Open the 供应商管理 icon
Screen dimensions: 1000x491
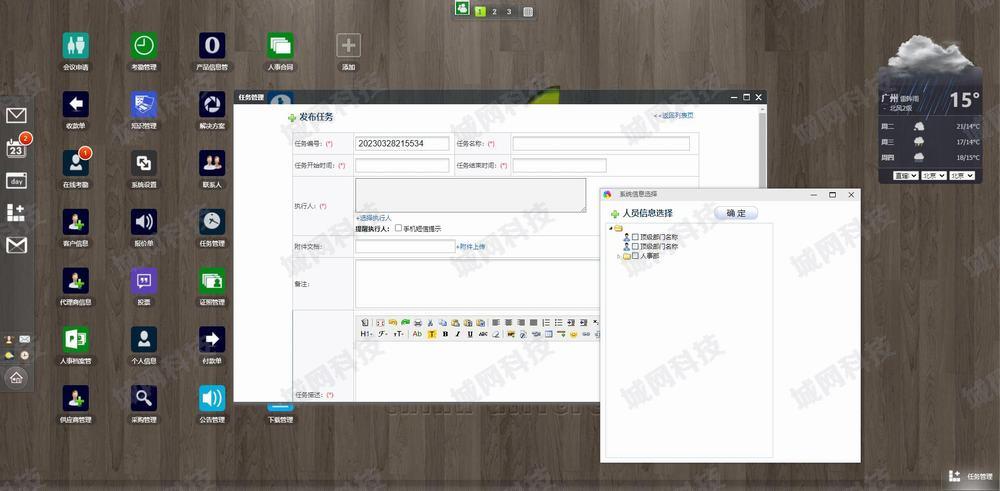75,398
